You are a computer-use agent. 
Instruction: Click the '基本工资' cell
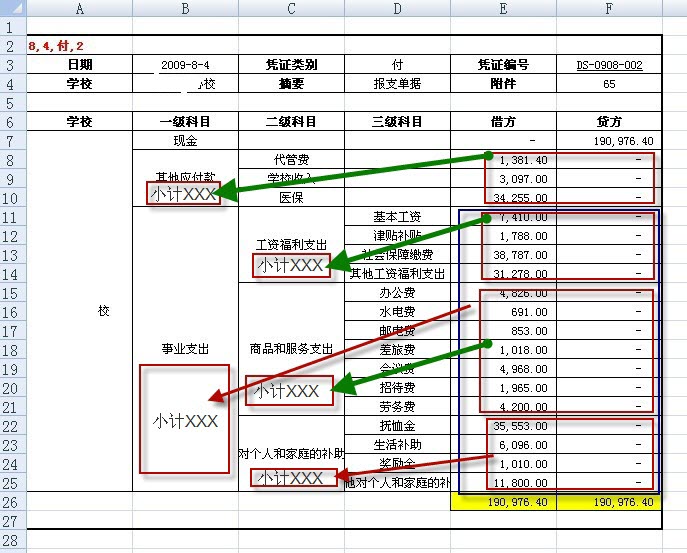(397, 216)
